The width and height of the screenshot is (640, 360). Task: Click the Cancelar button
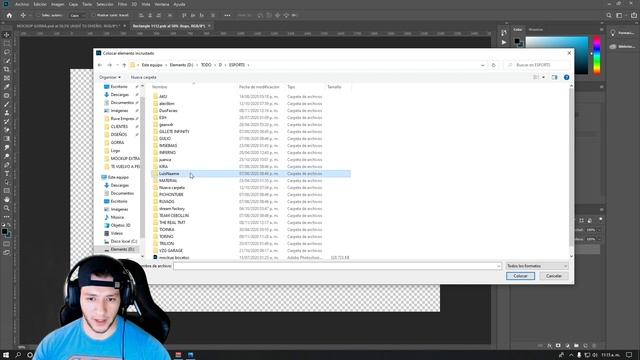tap(553, 276)
